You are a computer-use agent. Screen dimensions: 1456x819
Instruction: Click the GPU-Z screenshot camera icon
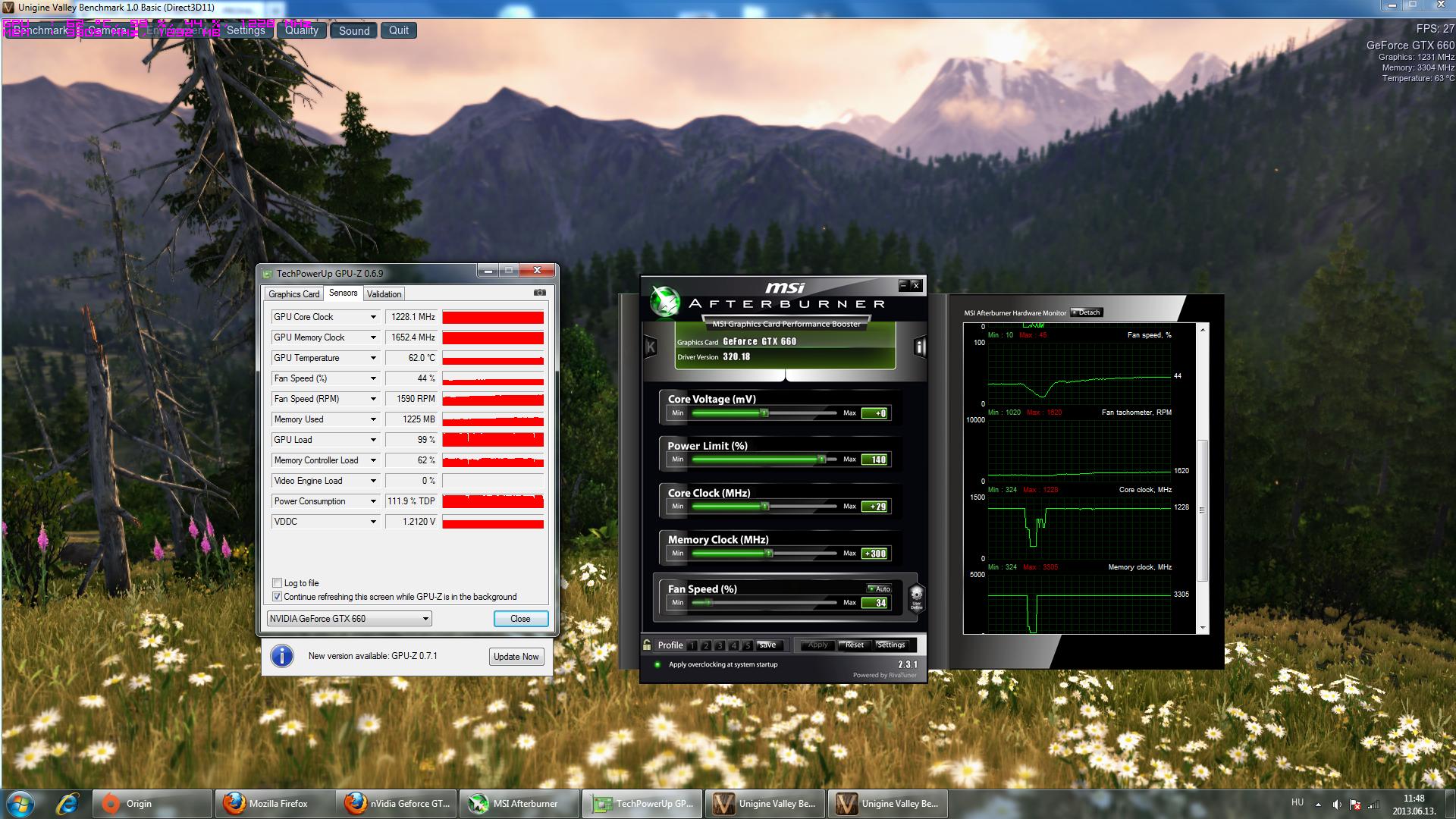[539, 293]
